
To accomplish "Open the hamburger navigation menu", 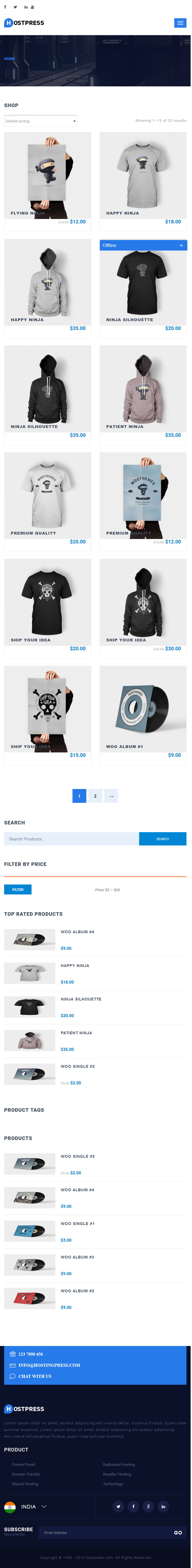I will 180,22.
